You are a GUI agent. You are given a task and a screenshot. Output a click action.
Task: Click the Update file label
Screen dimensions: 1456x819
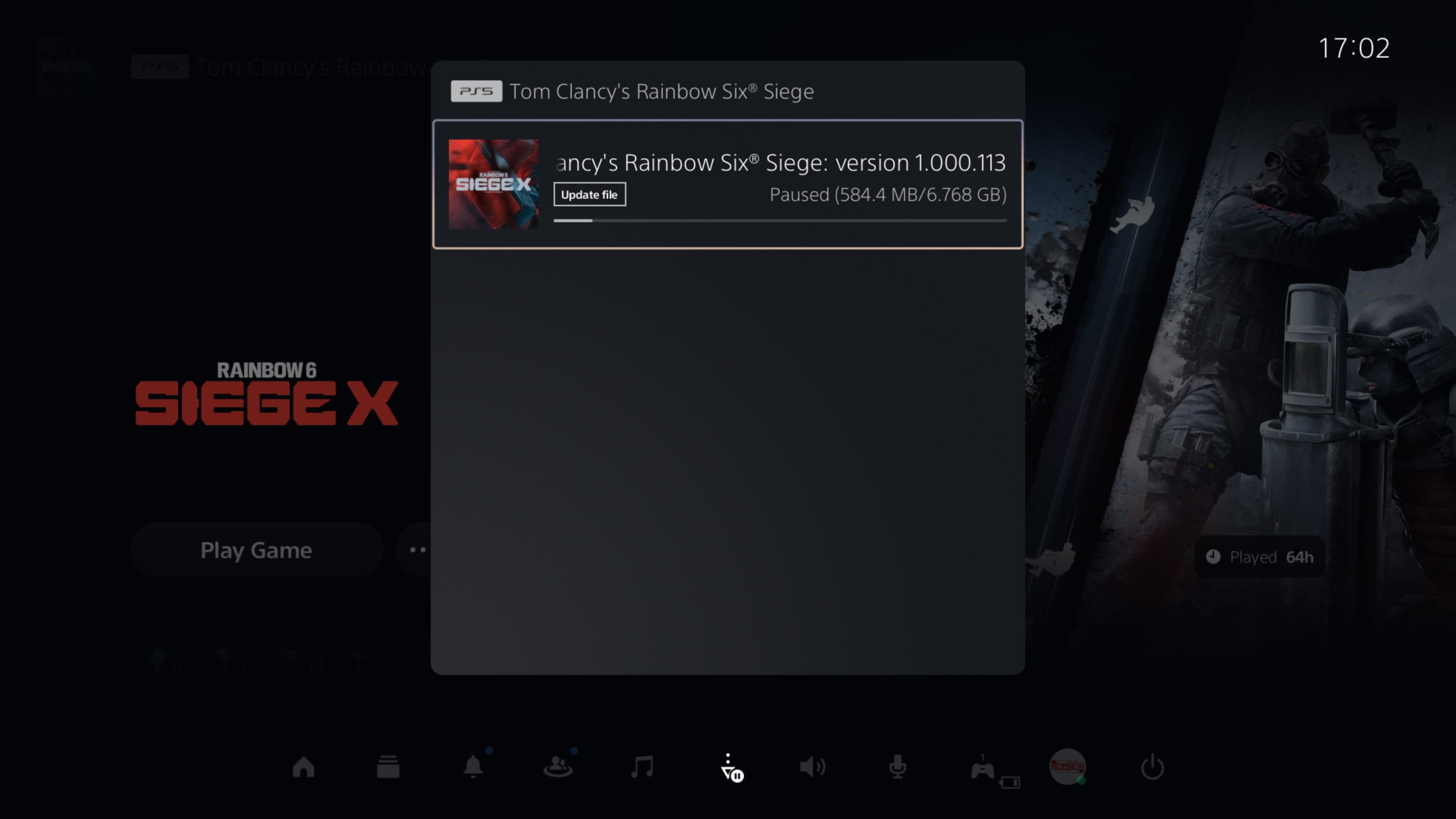(x=589, y=195)
